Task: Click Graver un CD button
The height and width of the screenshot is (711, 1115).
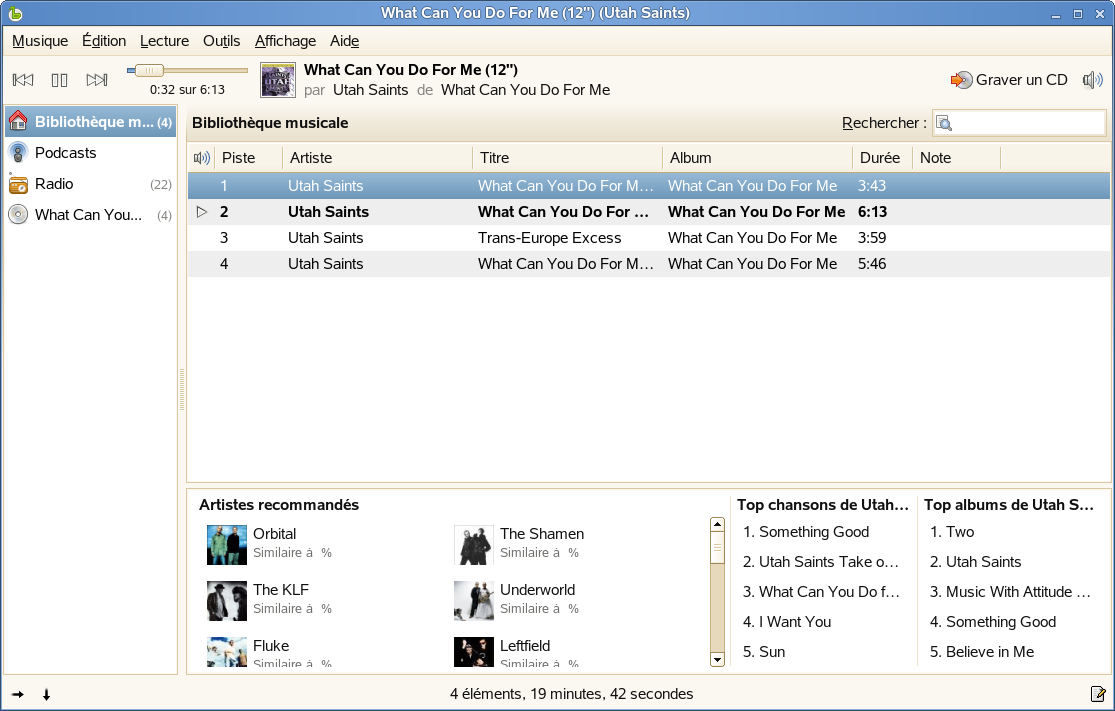Action: [x=1009, y=80]
